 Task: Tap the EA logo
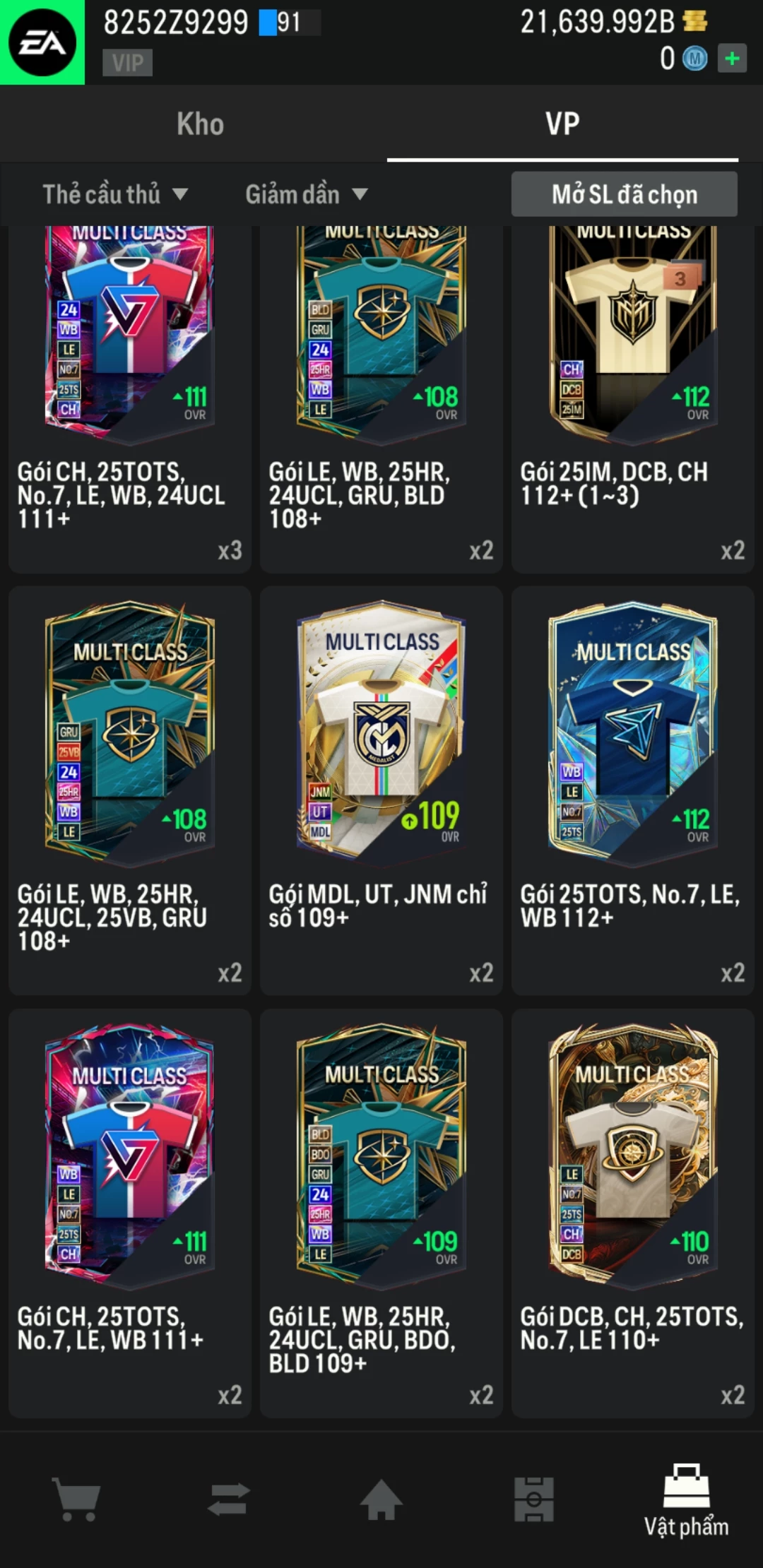pyautogui.click(x=42, y=42)
